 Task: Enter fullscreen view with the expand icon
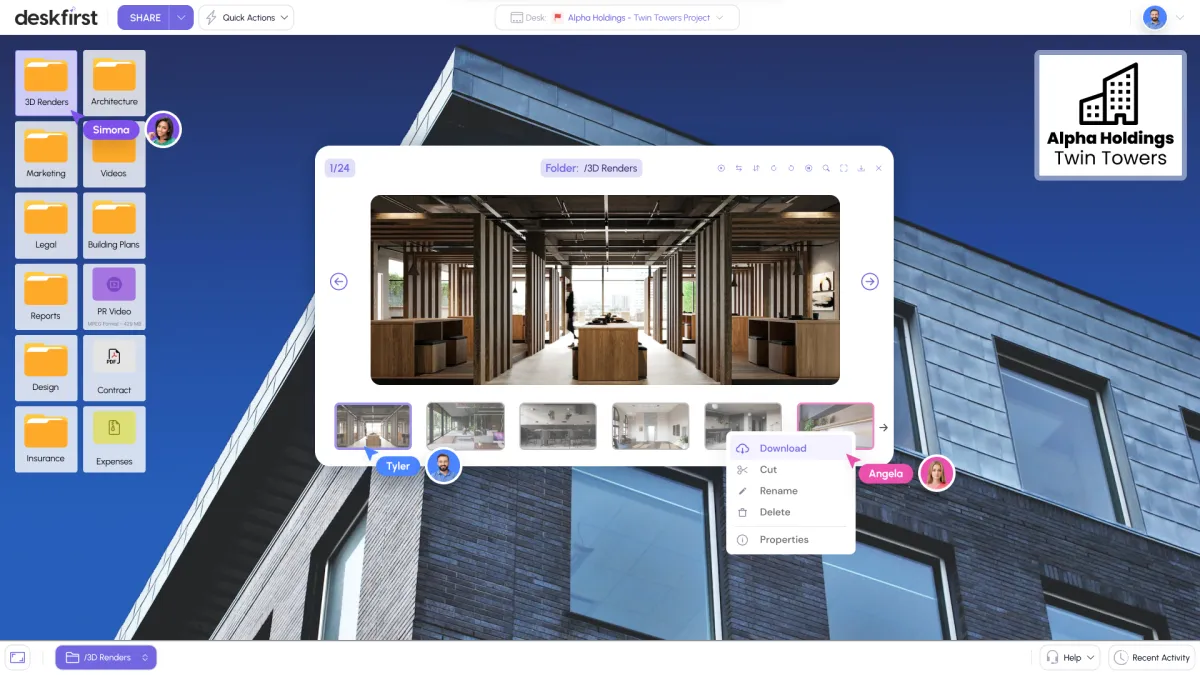point(844,168)
